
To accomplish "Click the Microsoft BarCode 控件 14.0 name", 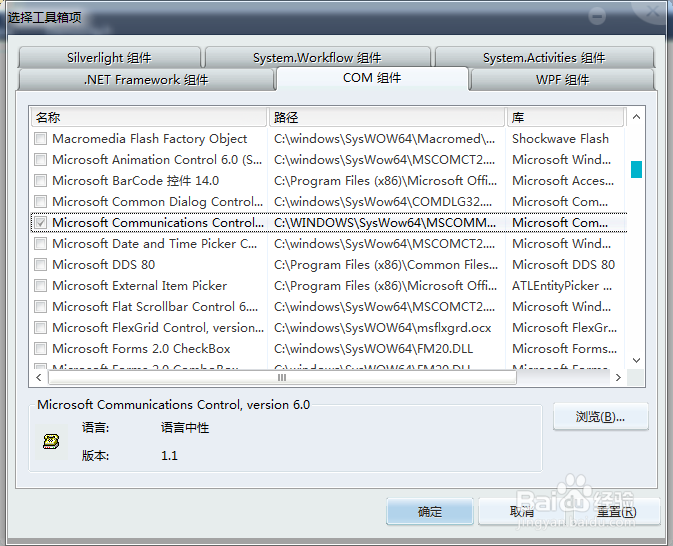I will [x=136, y=181].
